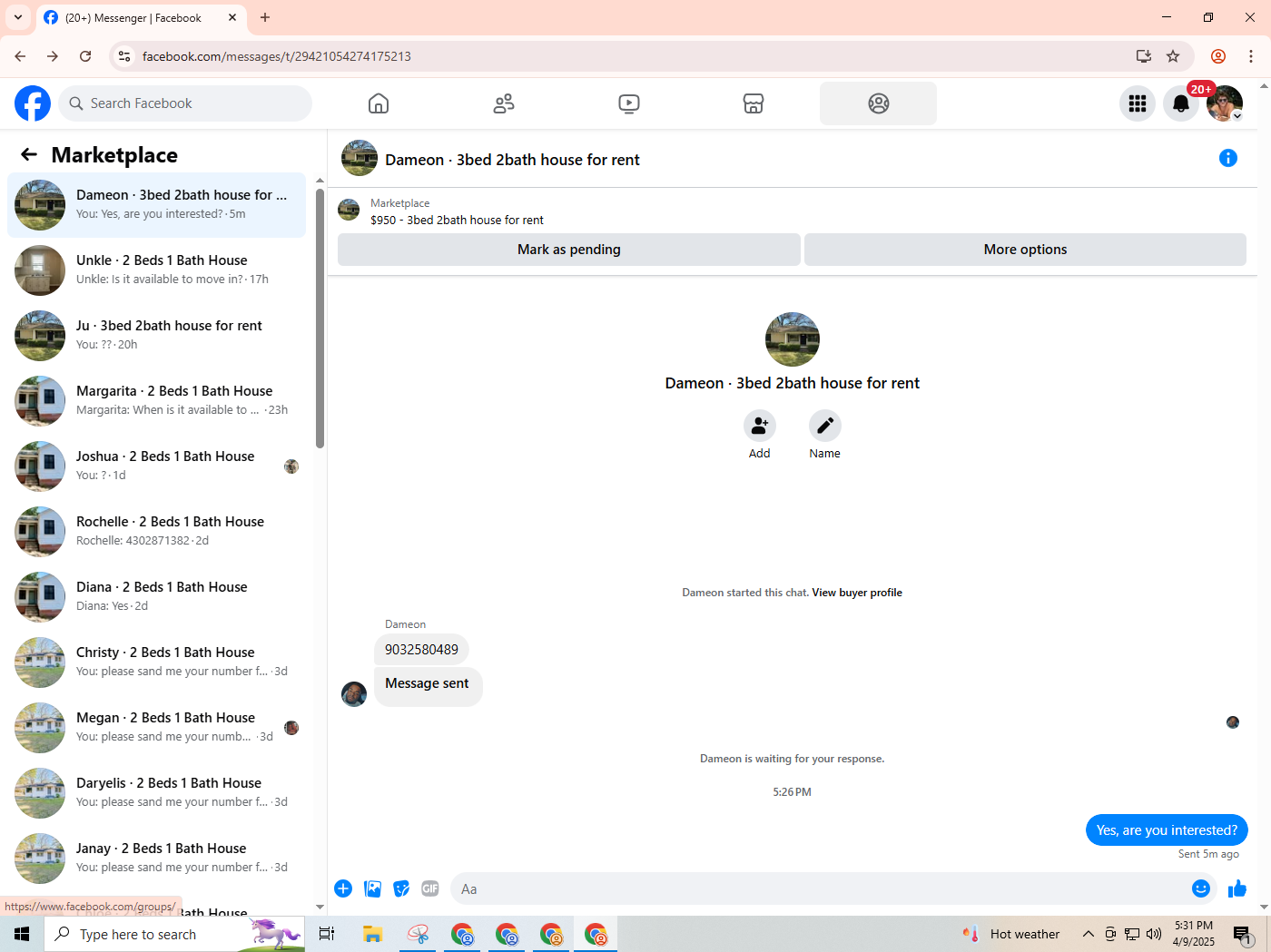Open the emoji picker smiley icon
Viewport: 1271px width, 952px height.
point(1201,888)
